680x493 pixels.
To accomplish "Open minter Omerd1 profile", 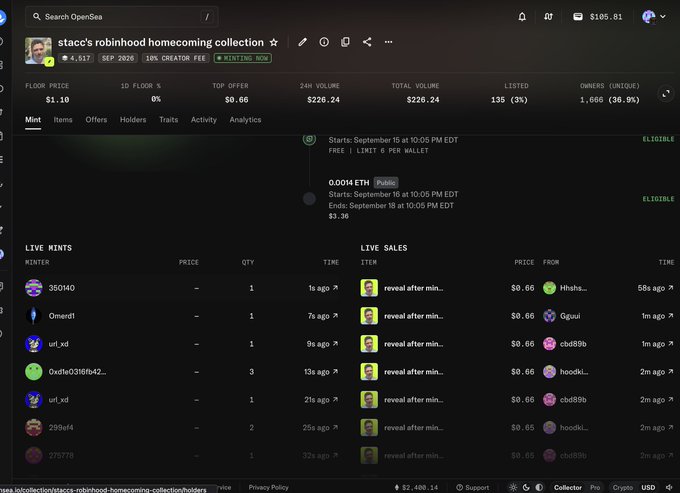I will point(62,316).
